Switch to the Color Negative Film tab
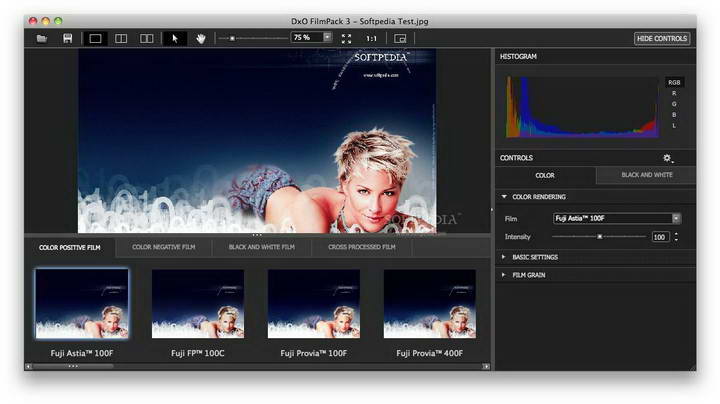Viewport: 720px width, 404px height. [164, 246]
